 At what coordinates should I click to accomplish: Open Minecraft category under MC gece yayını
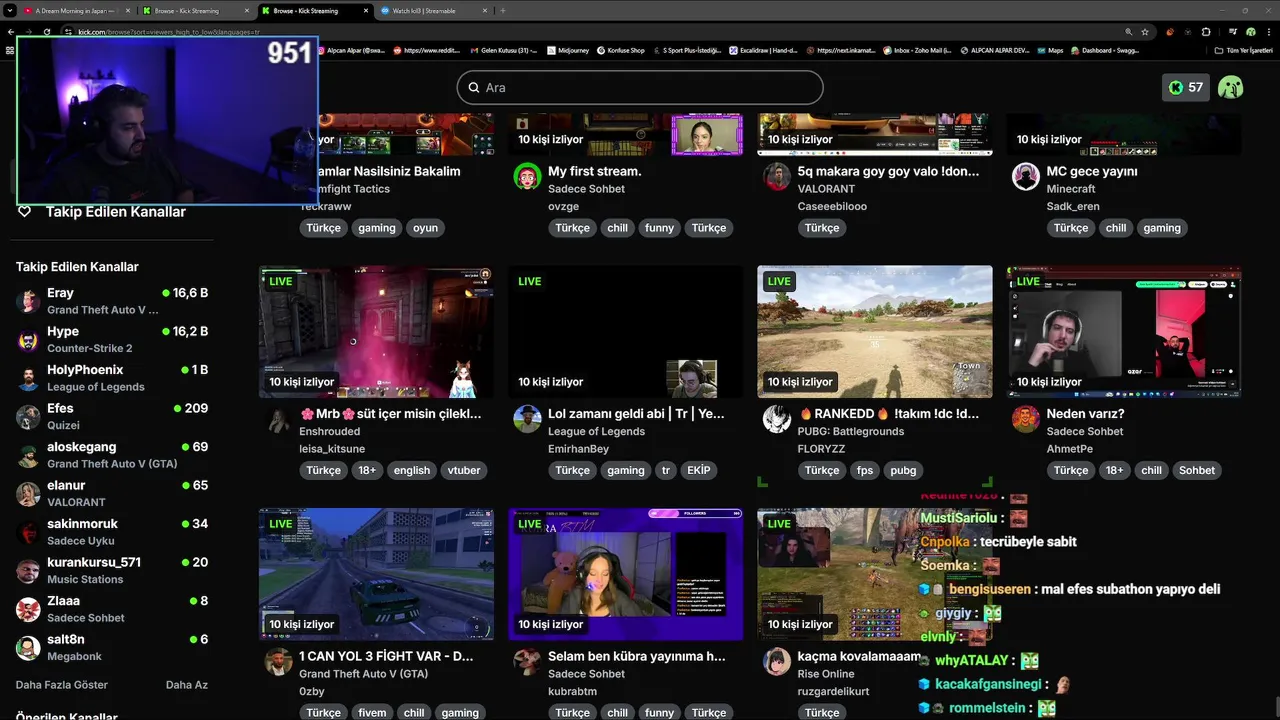pyautogui.click(x=1071, y=189)
